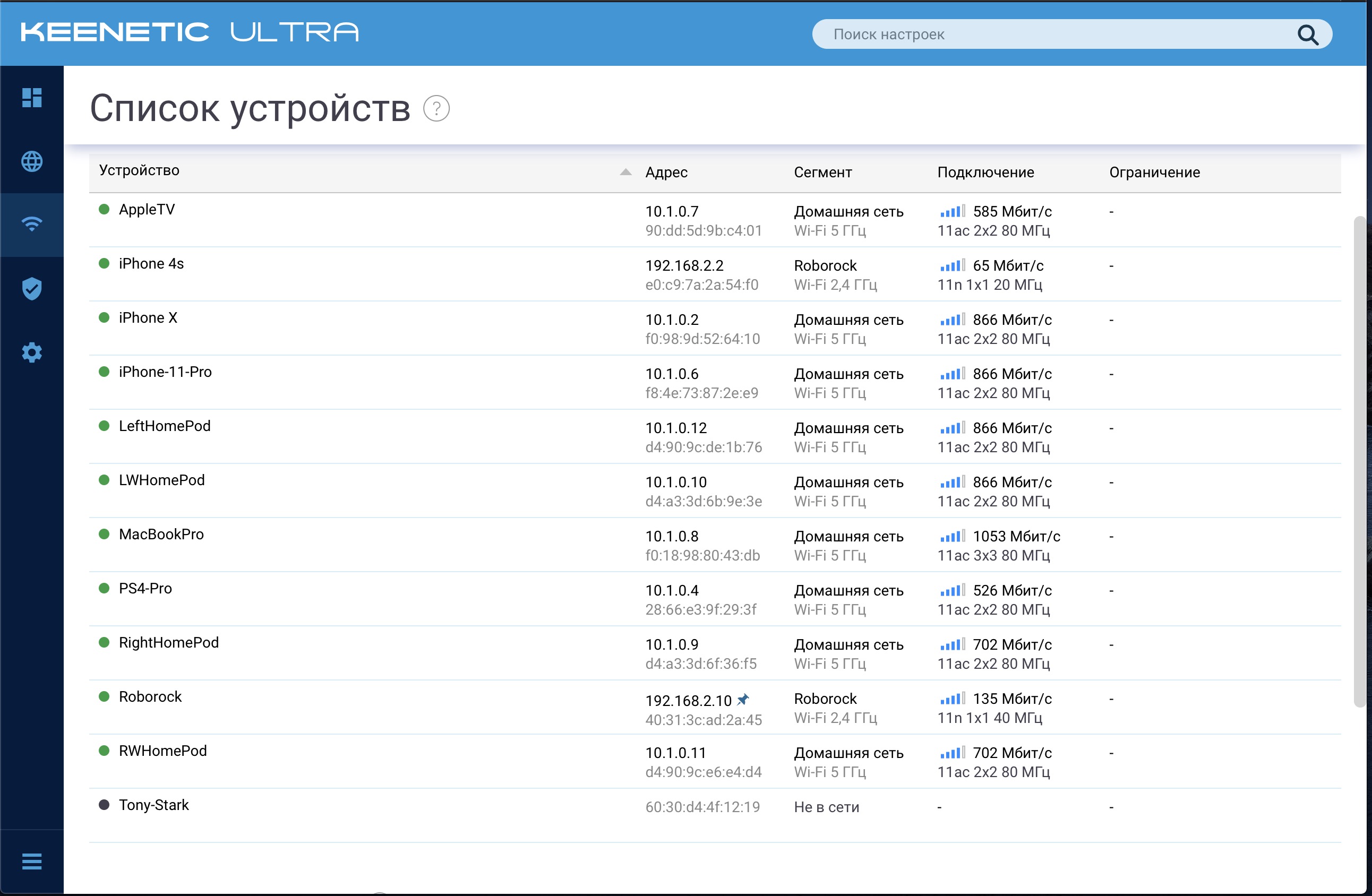Select the RightHomePod device

168,642
